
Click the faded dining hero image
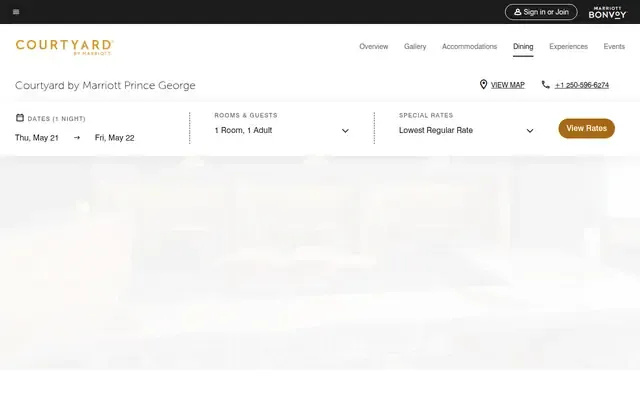(320, 263)
